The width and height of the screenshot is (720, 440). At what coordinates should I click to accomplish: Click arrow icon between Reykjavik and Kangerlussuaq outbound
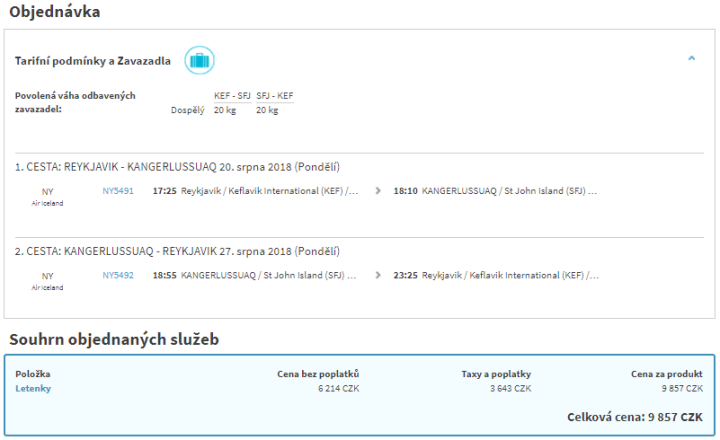pos(378,190)
